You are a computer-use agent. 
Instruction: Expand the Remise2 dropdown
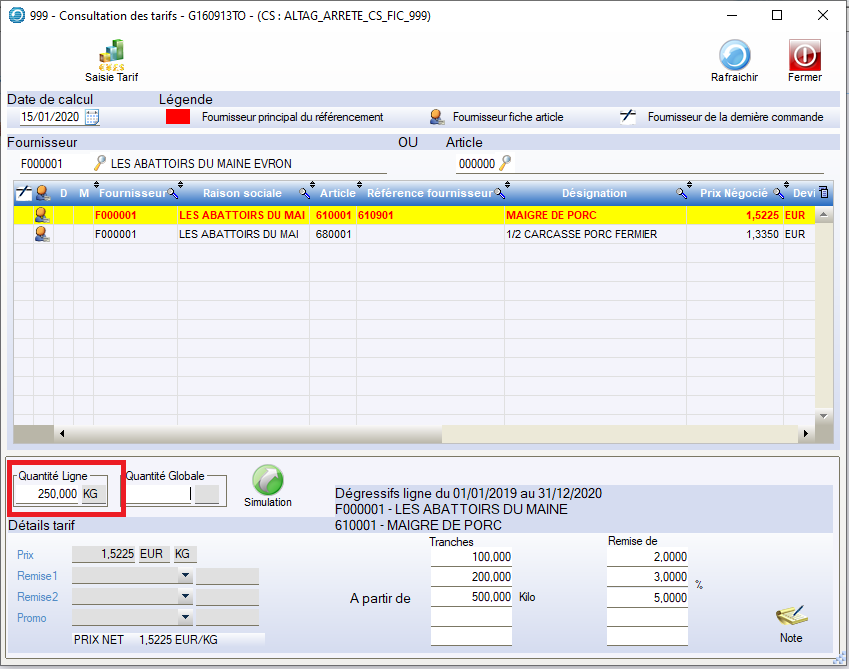pyautogui.click(x=185, y=596)
